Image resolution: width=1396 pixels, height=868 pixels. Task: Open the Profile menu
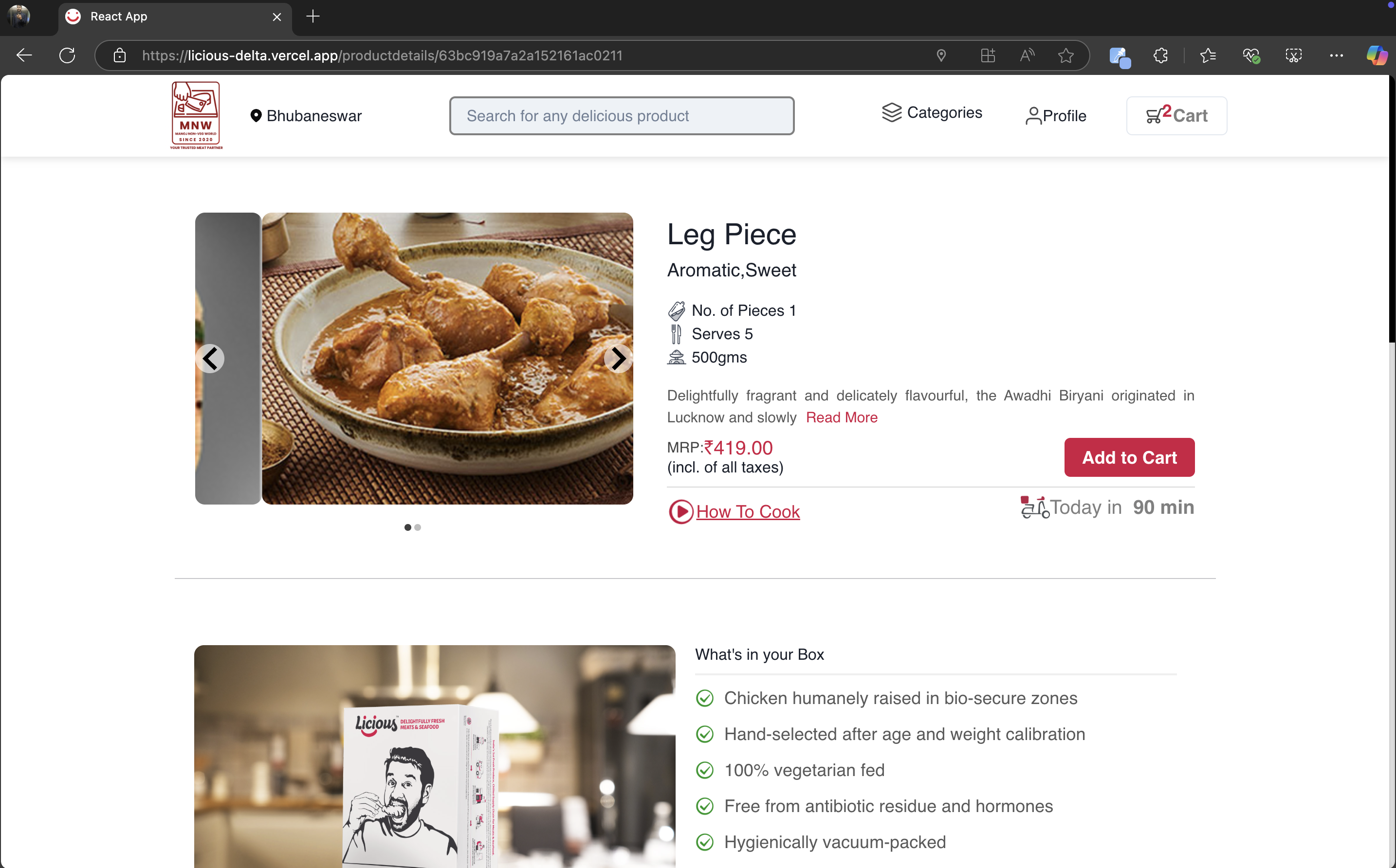coord(1055,116)
